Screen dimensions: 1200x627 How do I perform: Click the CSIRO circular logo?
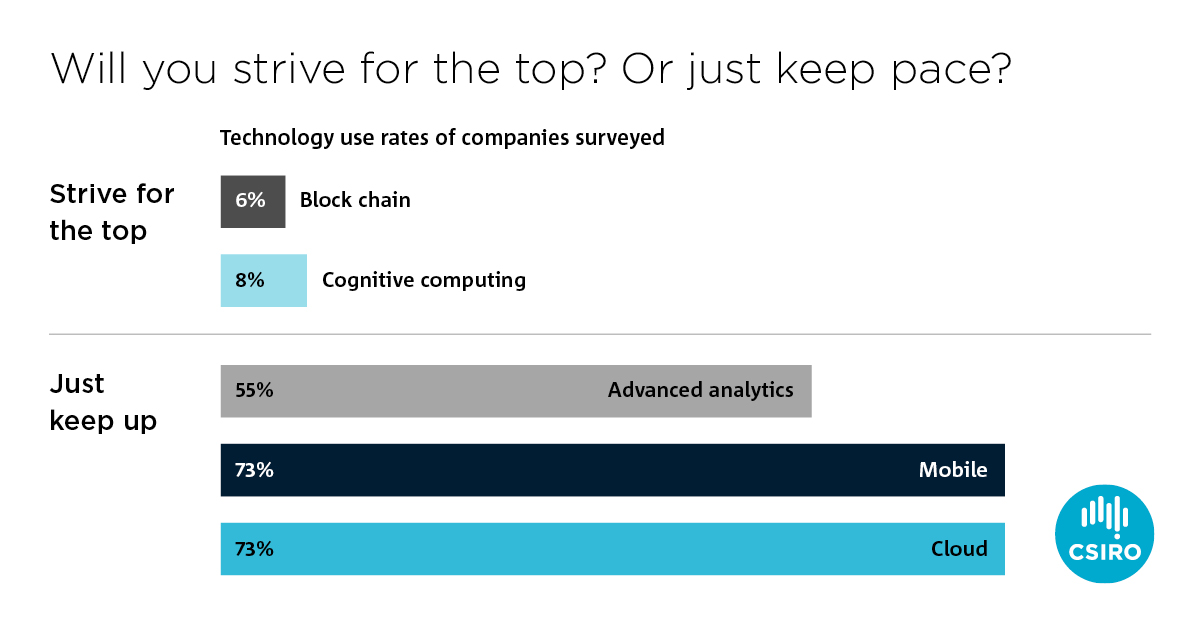[x=1105, y=534]
